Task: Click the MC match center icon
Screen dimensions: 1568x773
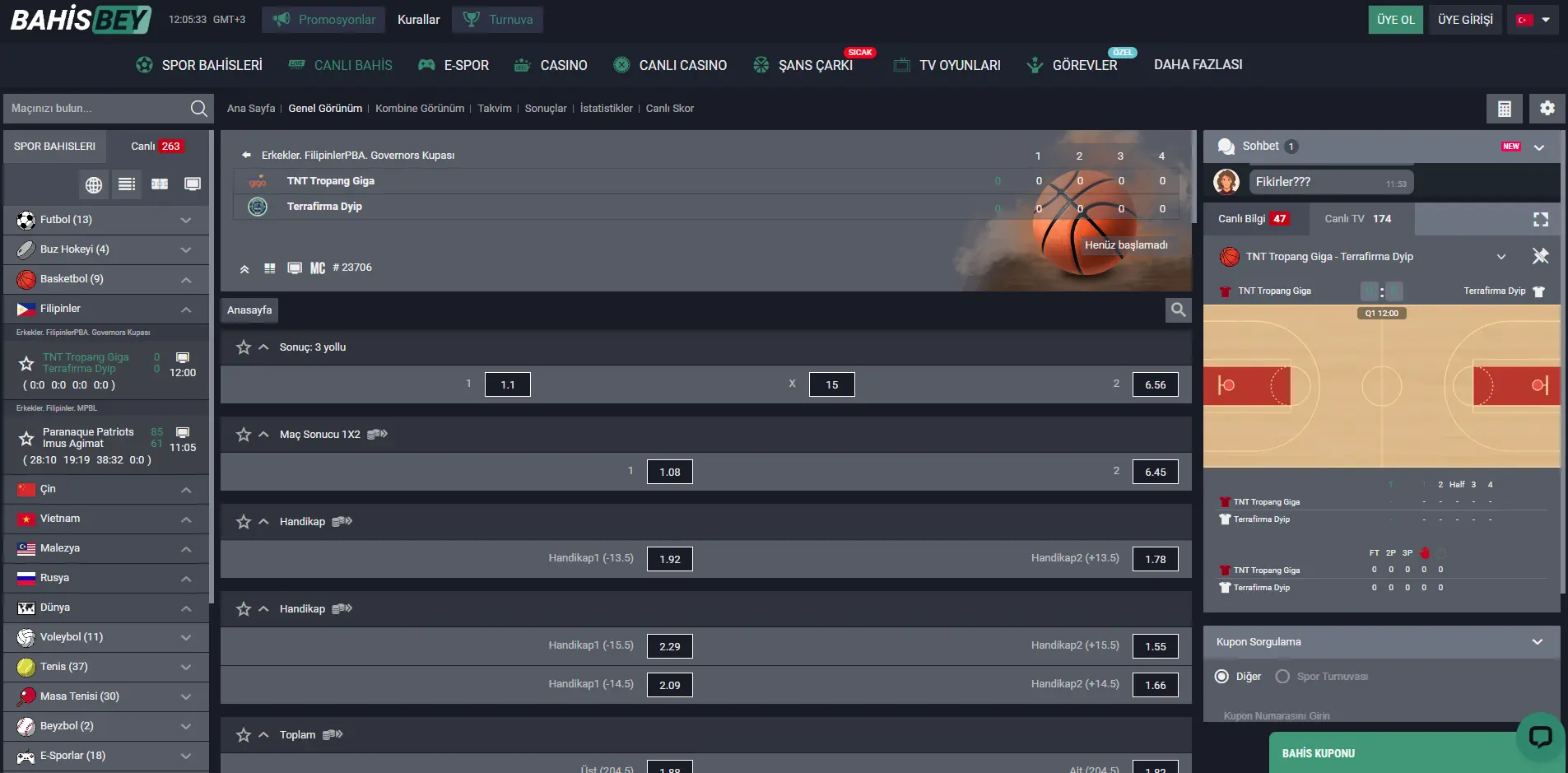Action: click(x=318, y=268)
